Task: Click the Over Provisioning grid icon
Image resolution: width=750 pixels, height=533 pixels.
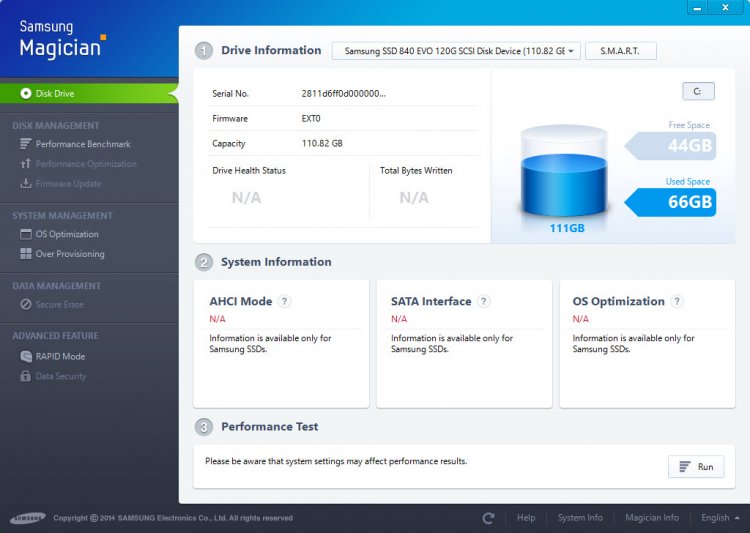Action: point(25,254)
